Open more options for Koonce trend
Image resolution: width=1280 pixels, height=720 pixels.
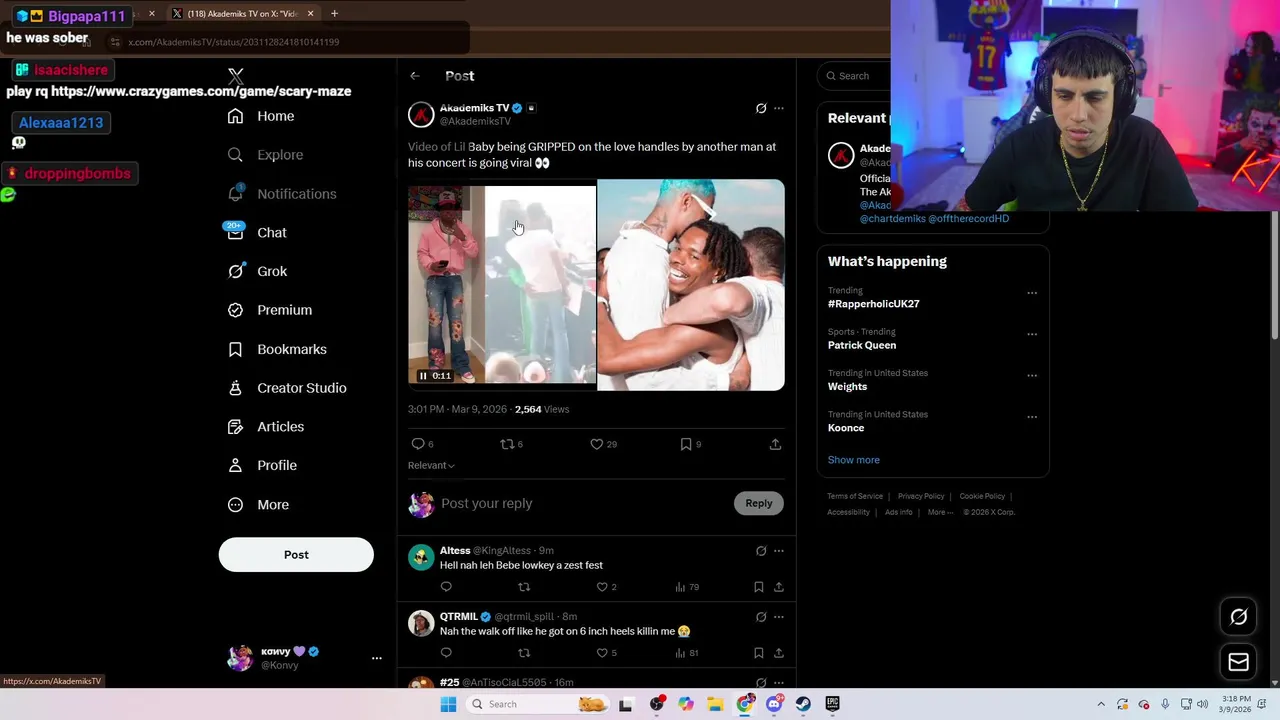(x=1032, y=417)
